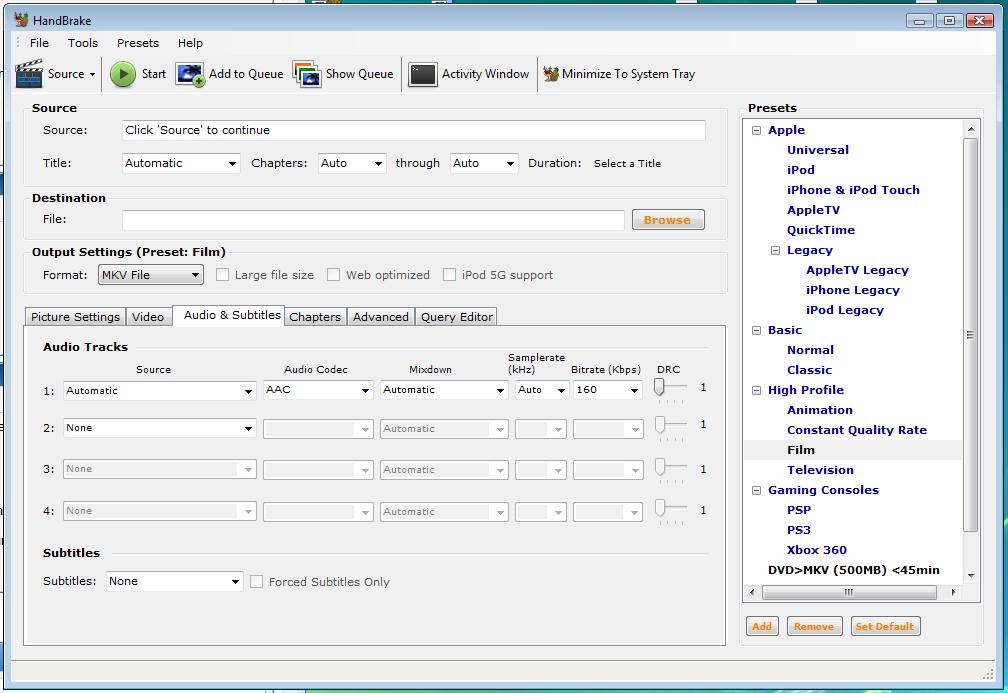Screen dimensions: 1008x693
Task: Select the Constant Quality Rate preset
Action: 857,430
